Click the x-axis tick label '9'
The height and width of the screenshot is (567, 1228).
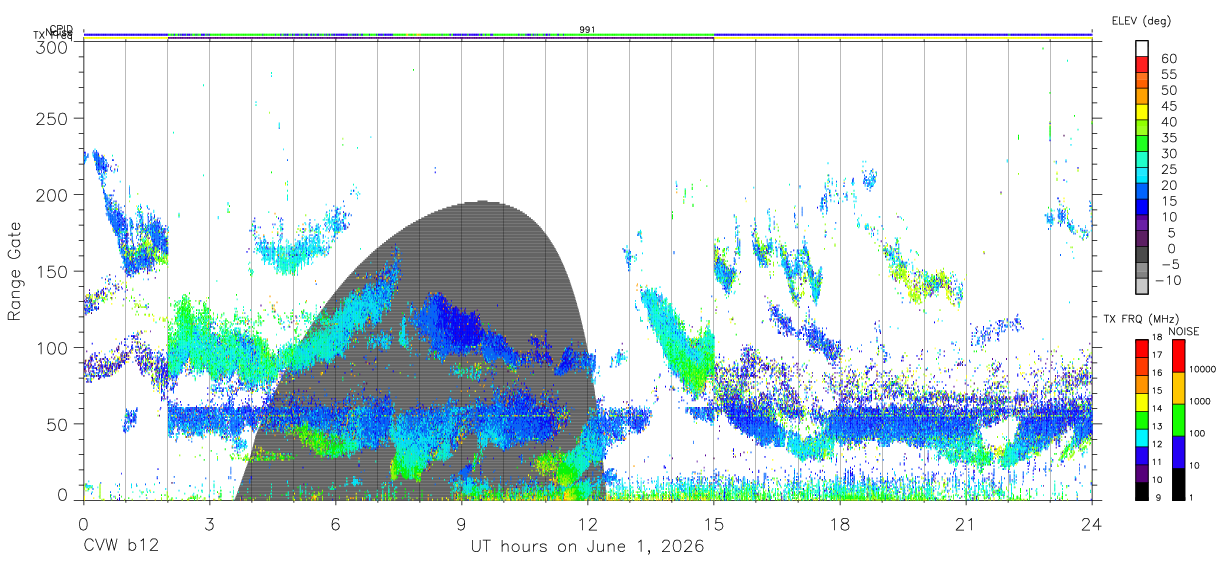(461, 524)
